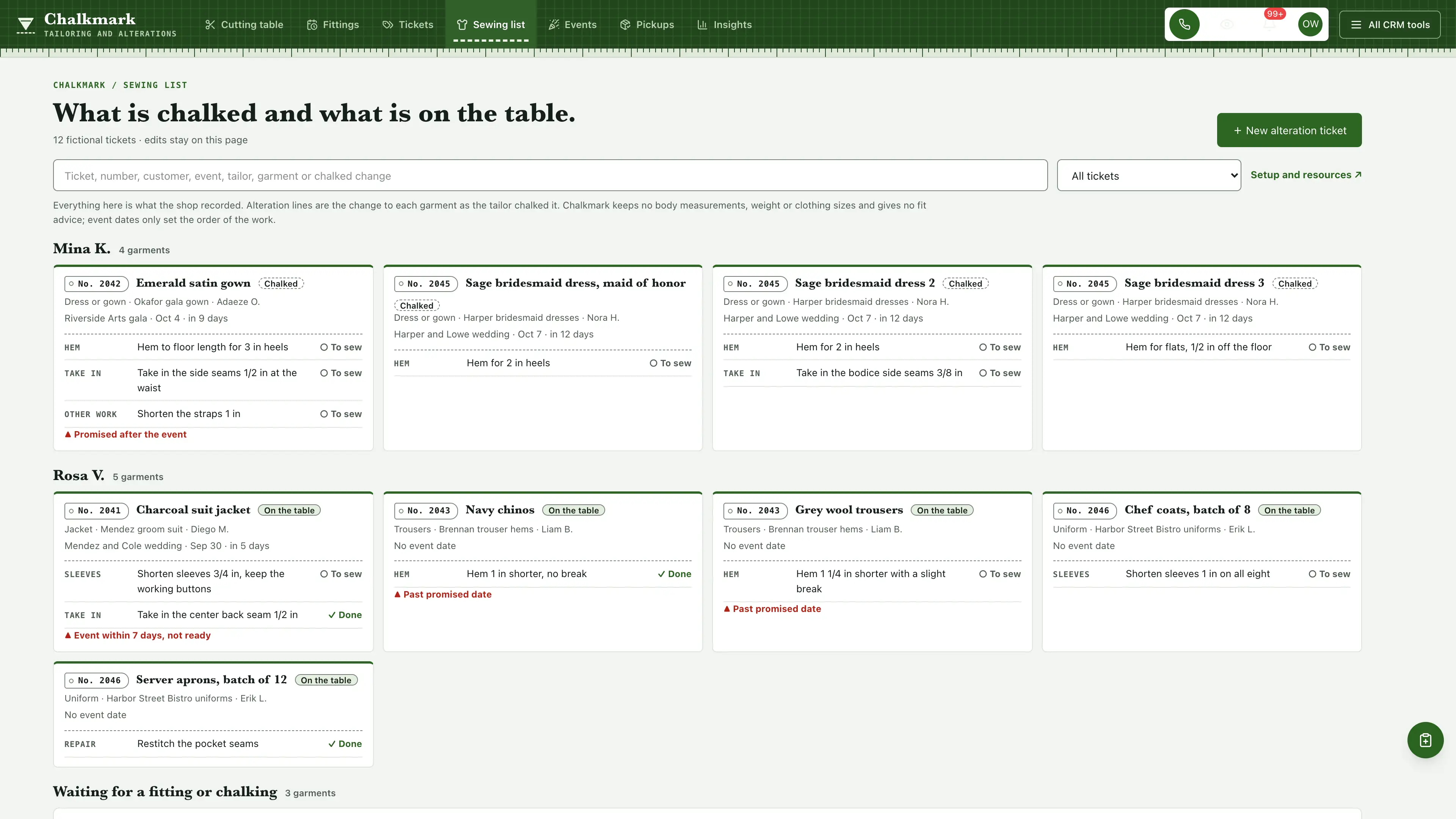Click New alteration ticket button
The image size is (1456, 819).
(1289, 130)
